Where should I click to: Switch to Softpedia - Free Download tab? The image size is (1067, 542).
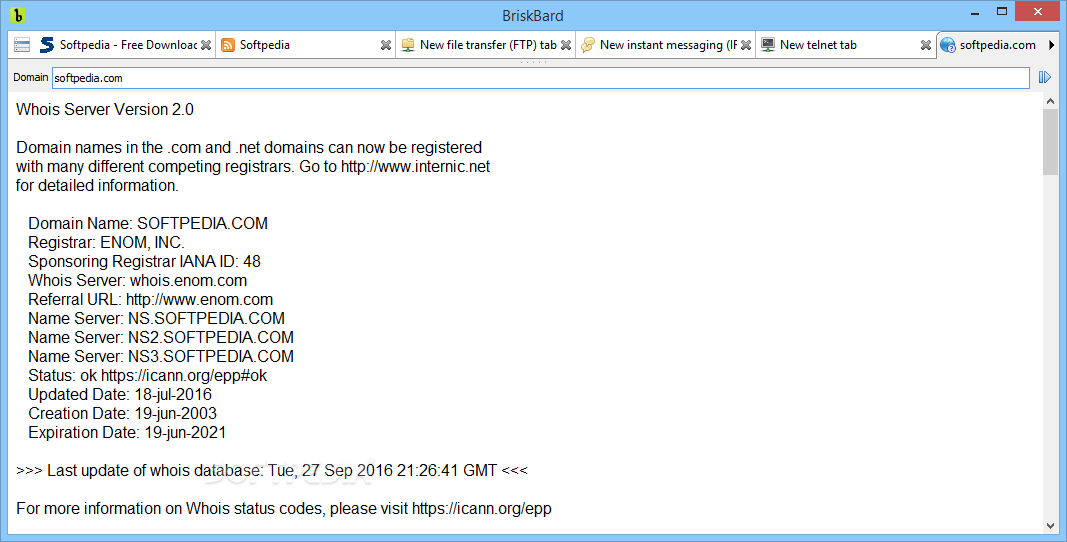125,45
